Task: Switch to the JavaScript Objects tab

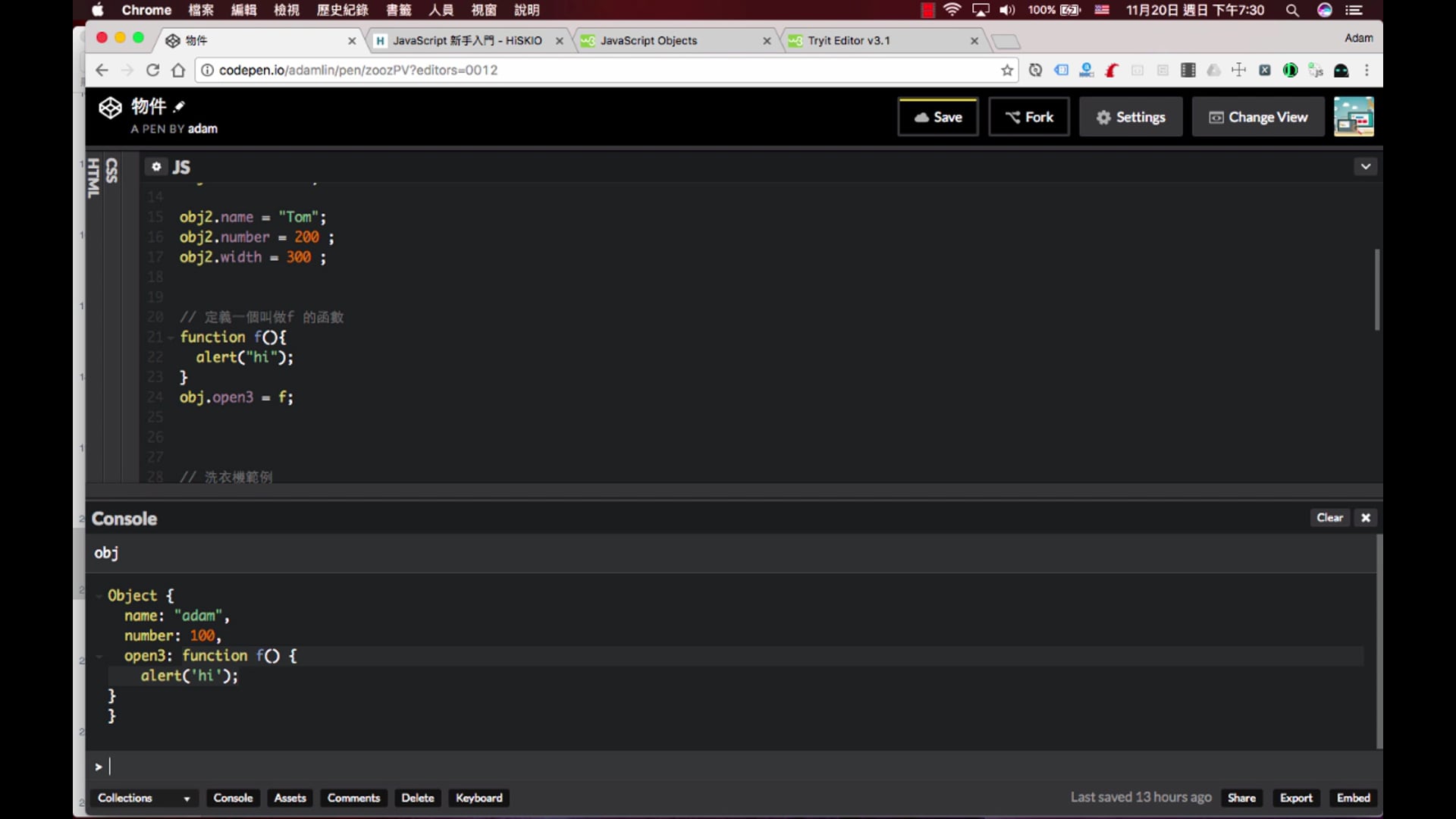Action: pos(648,41)
